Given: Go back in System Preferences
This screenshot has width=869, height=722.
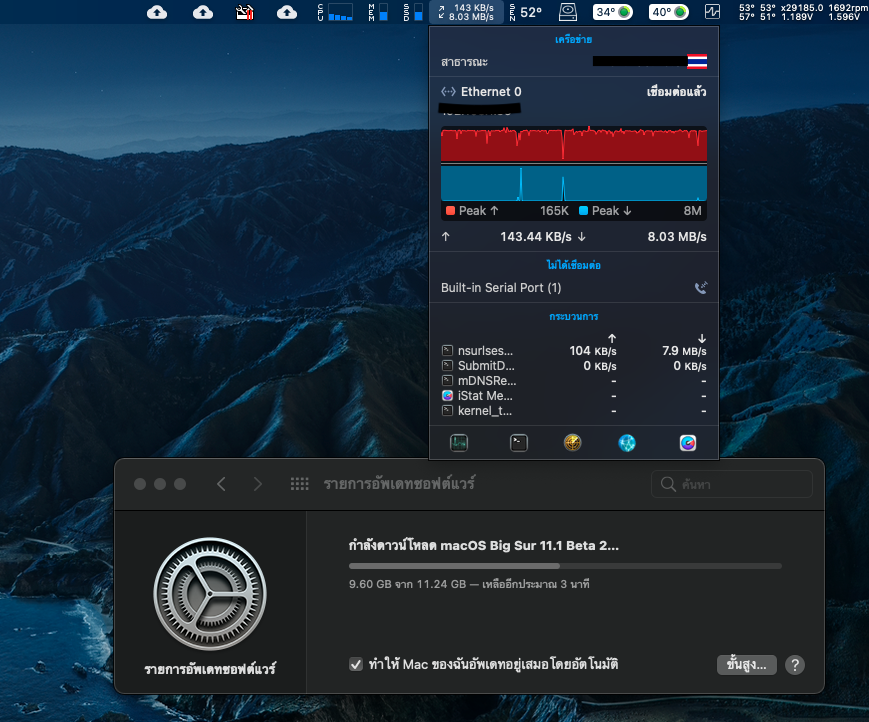Looking at the screenshot, I should click(x=221, y=484).
